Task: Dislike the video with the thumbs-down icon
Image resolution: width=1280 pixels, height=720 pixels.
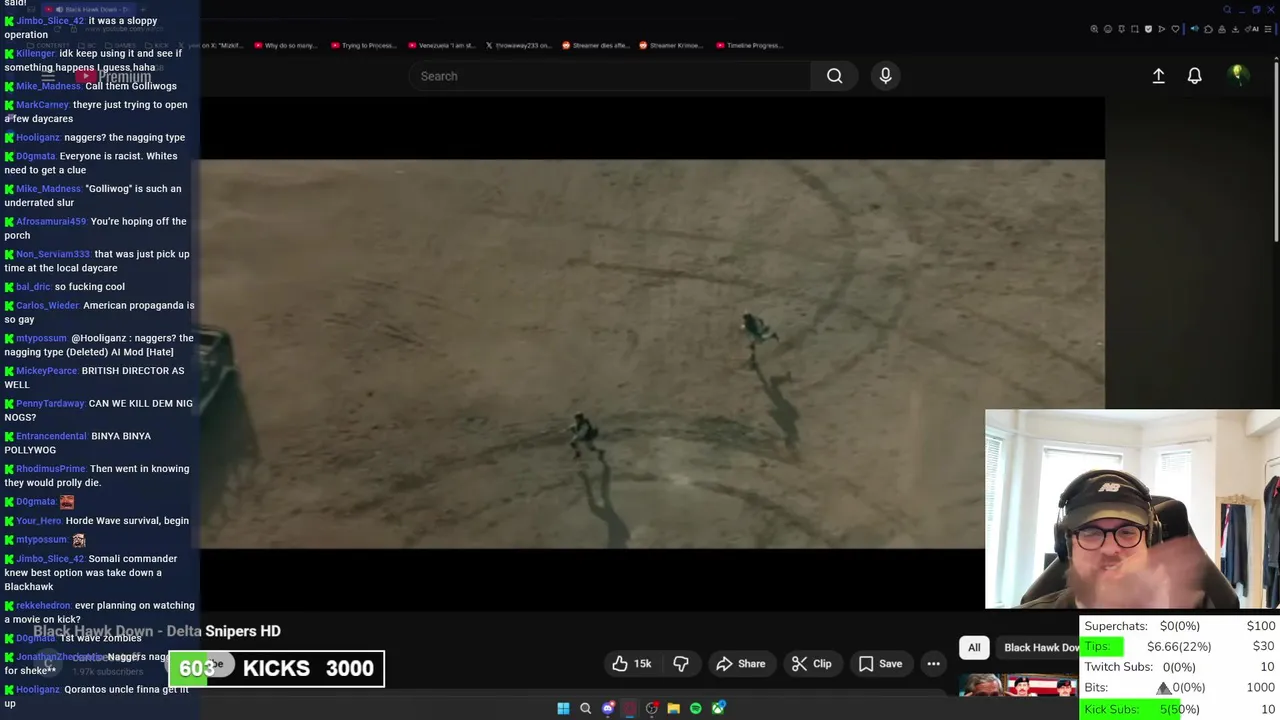Action: click(x=681, y=664)
